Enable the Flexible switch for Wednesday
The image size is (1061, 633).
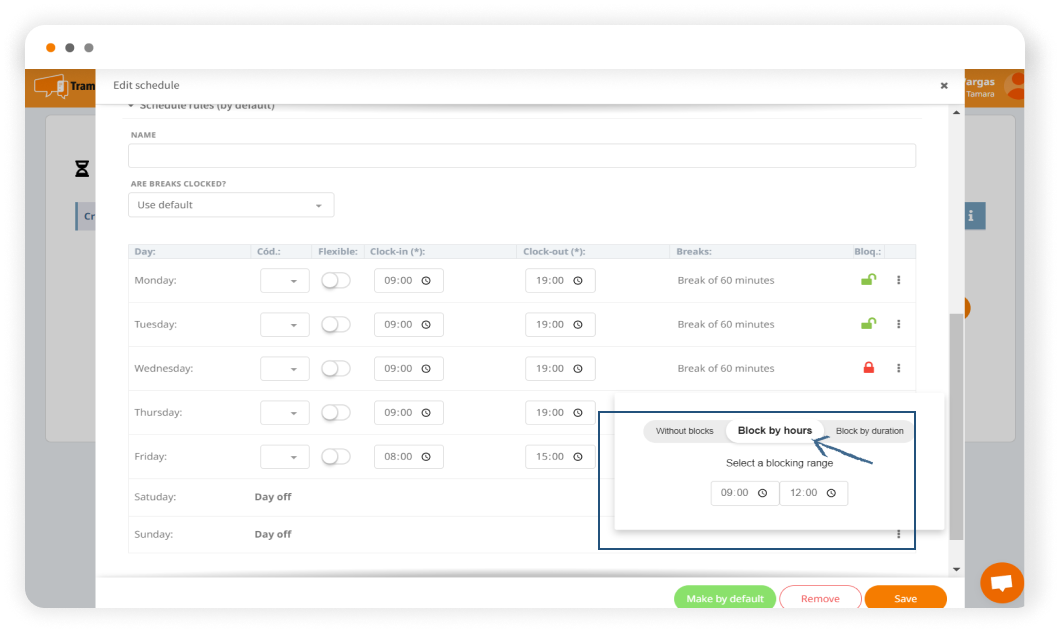click(336, 368)
